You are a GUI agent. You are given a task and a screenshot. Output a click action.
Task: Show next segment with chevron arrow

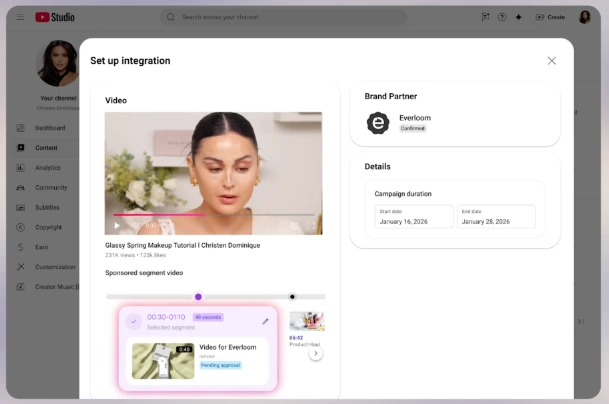click(316, 354)
